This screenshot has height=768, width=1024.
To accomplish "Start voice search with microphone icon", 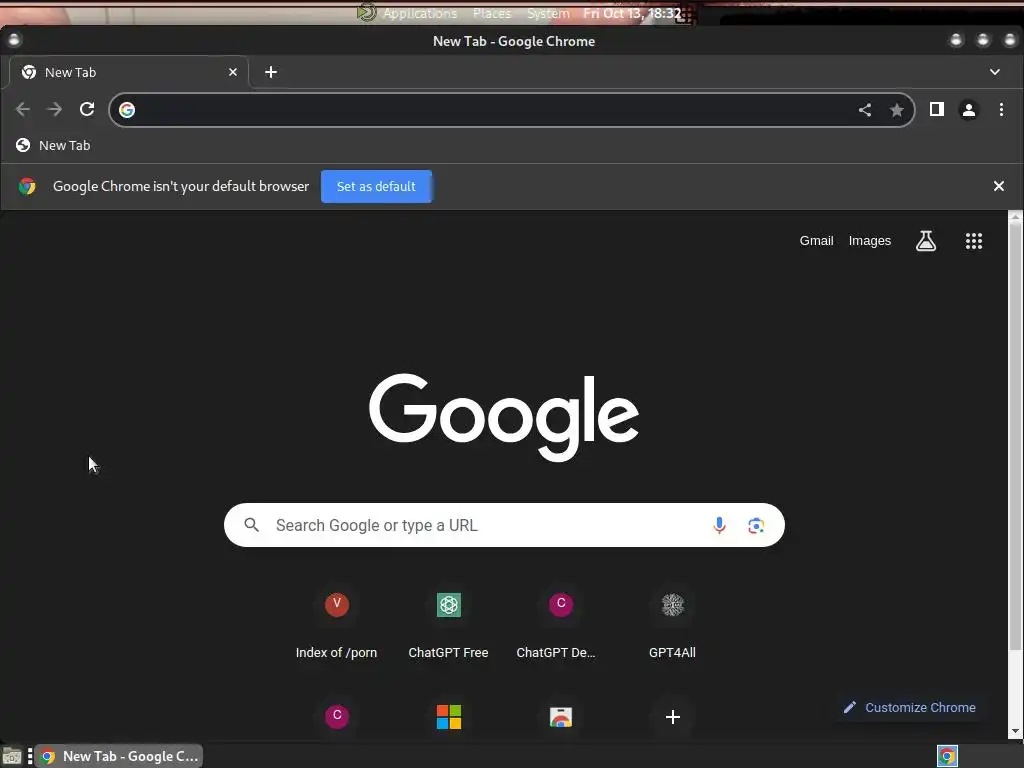I will coord(719,525).
